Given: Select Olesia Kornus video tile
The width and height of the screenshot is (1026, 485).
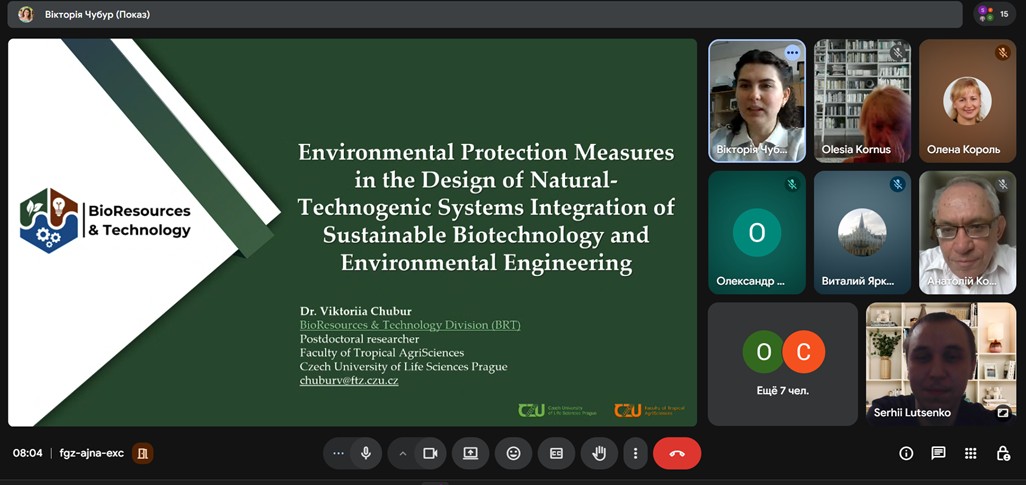Looking at the screenshot, I should [861, 100].
